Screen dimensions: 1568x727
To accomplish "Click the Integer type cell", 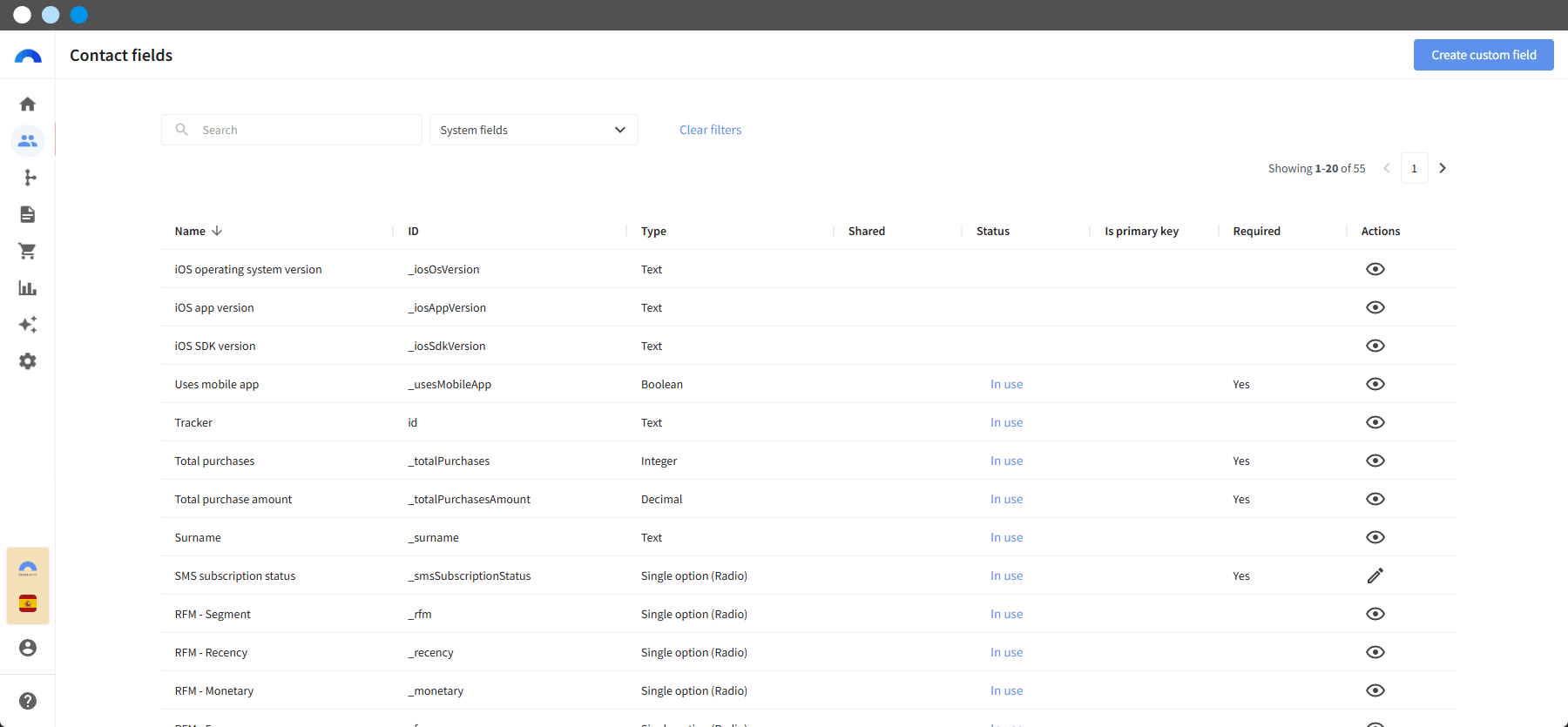I will [659, 461].
